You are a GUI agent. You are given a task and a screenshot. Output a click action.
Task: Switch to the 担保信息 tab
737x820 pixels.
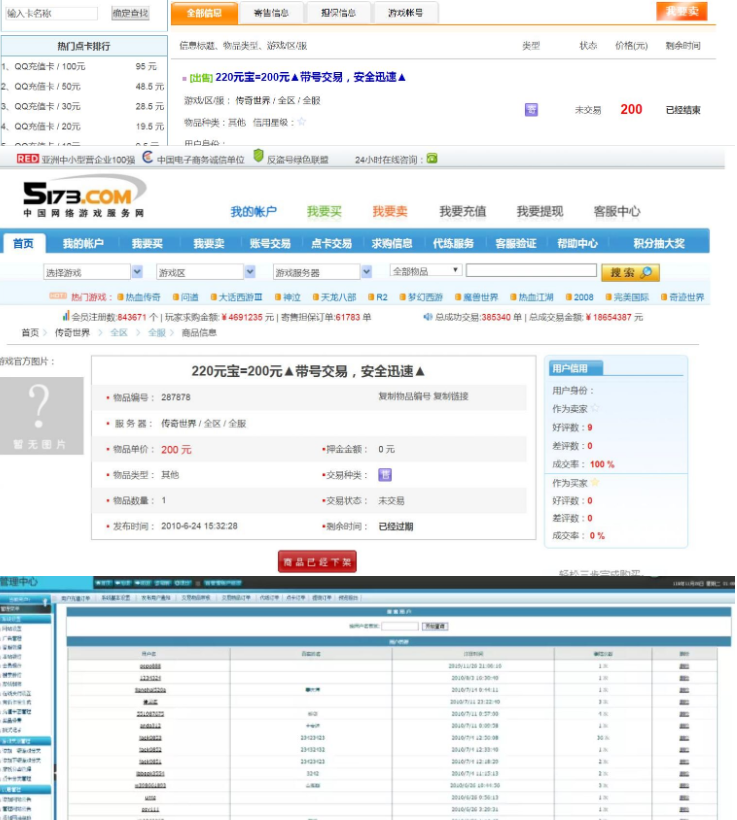338,14
